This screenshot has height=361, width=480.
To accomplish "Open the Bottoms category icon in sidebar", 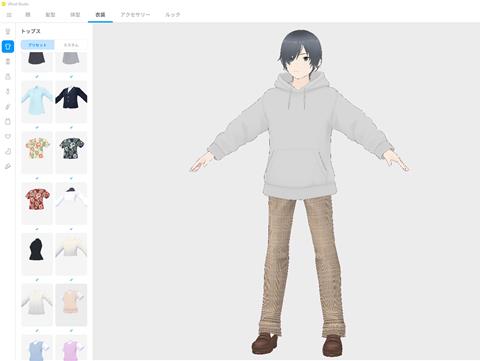I will pyautogui.click(x=8, y=61).
